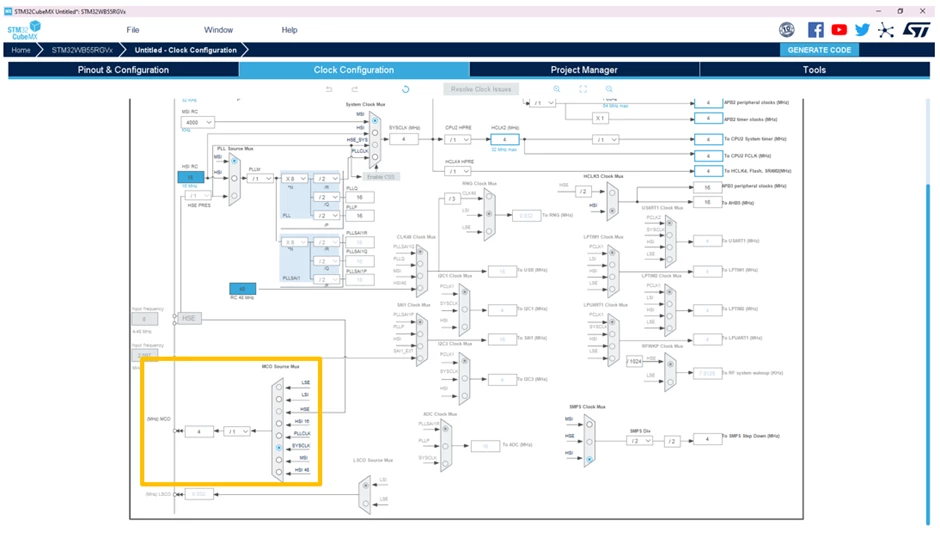Click the ST community network icon
940x538 pixels.
point(885,30)
